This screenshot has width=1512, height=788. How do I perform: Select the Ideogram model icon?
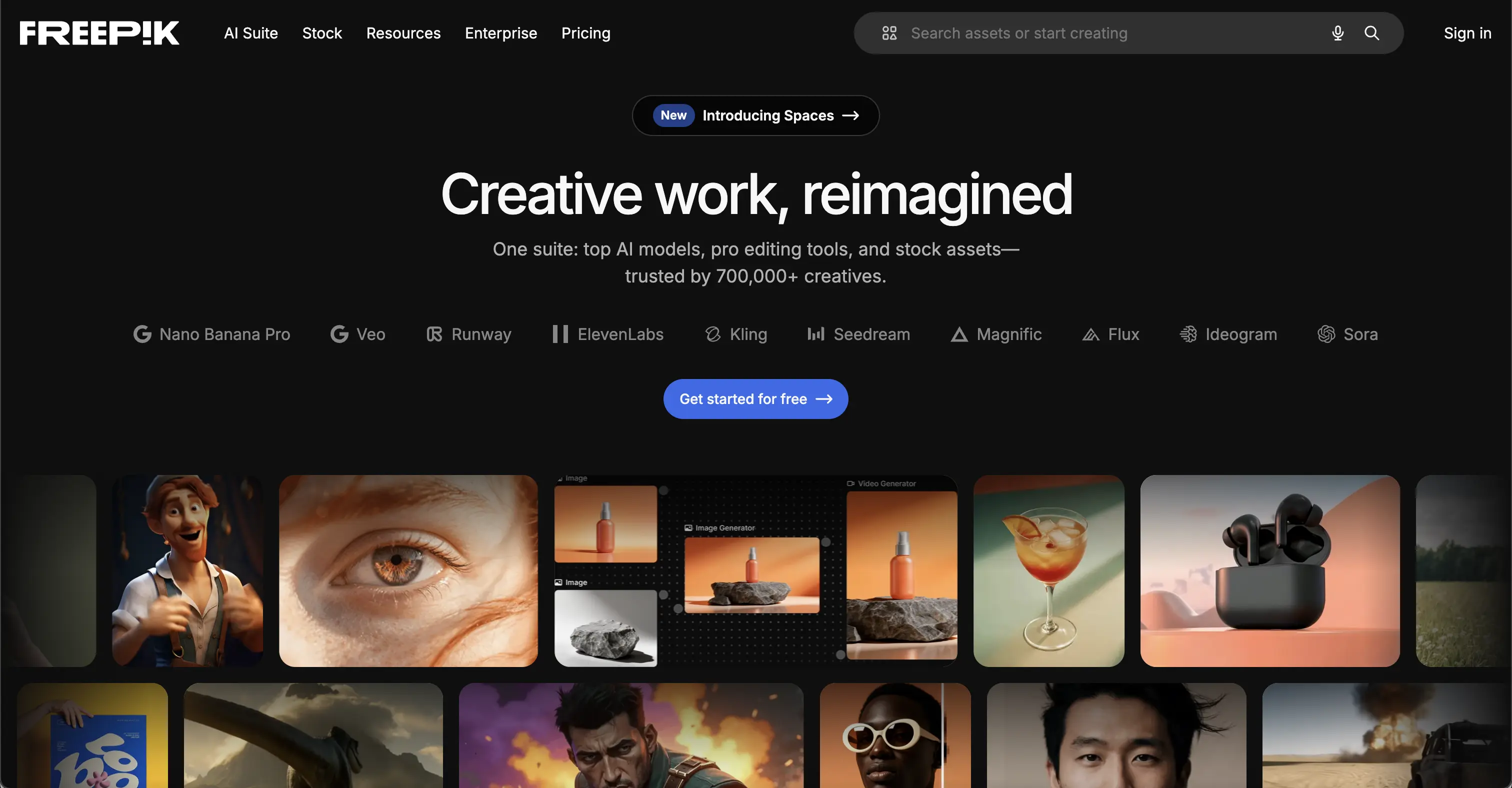[1188, 334]
